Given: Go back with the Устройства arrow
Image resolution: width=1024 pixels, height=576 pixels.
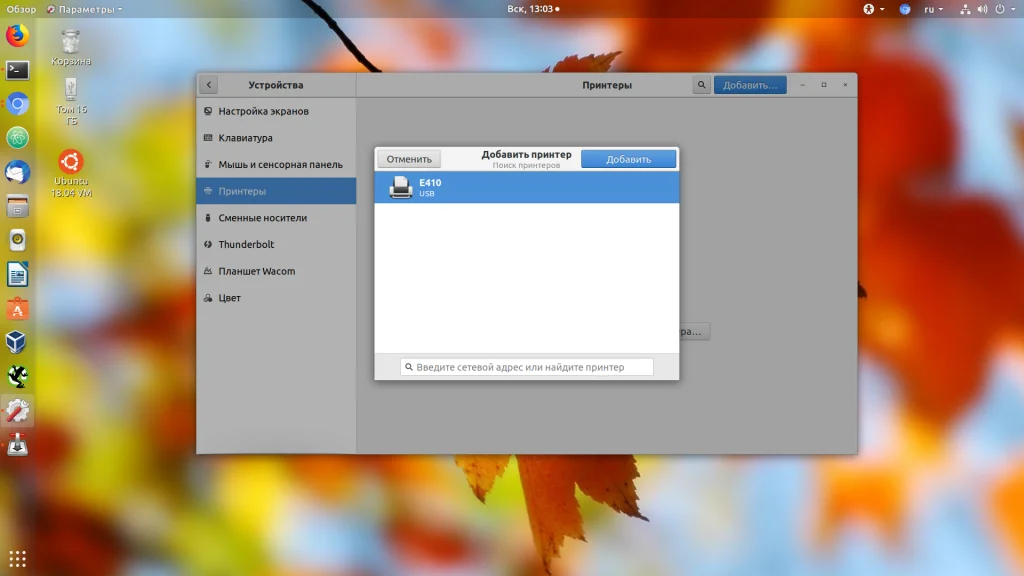Looking at the screenshot, I should coord(209,85).
